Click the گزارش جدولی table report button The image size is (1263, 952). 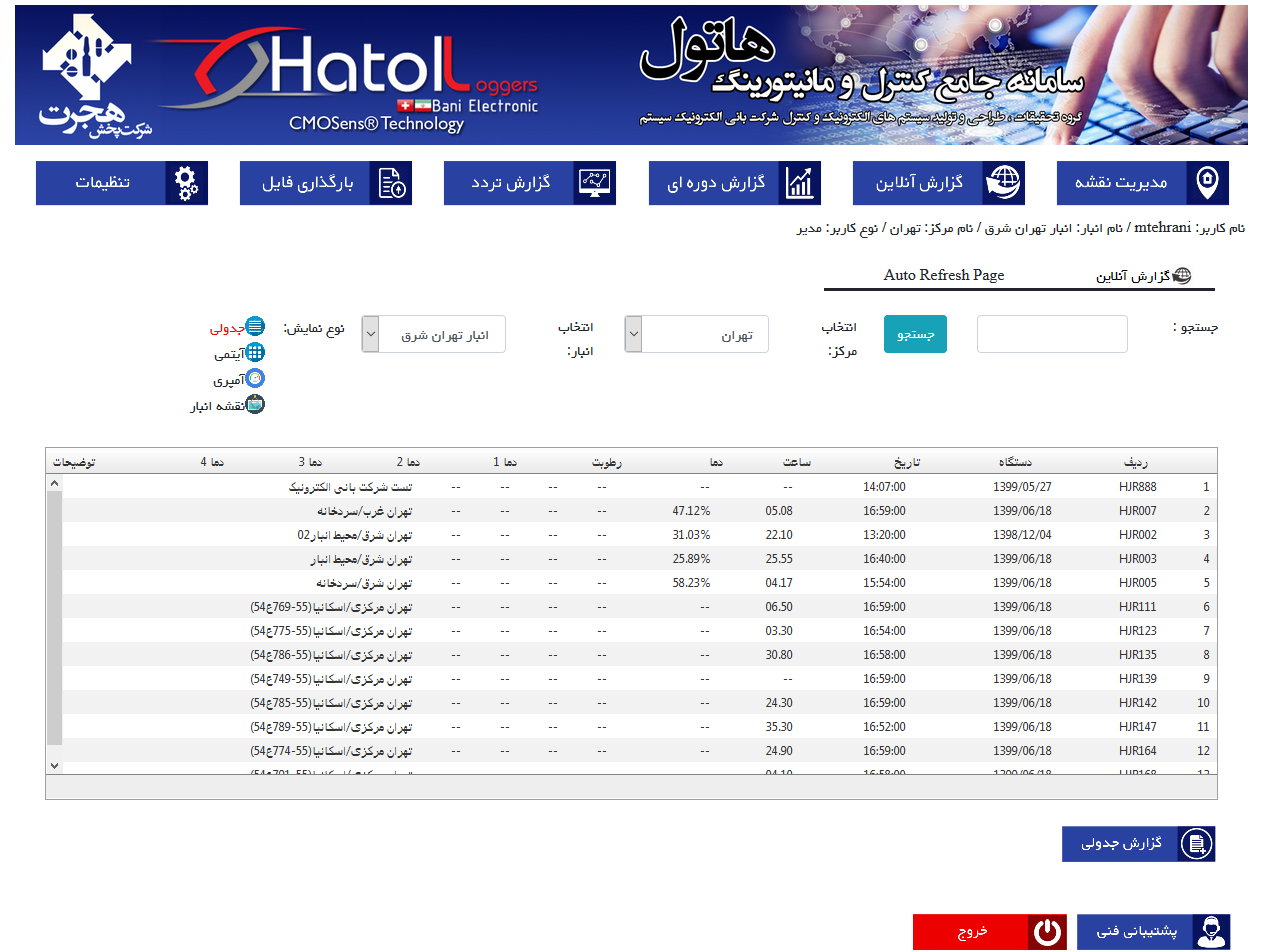(x=1138, y=844)
